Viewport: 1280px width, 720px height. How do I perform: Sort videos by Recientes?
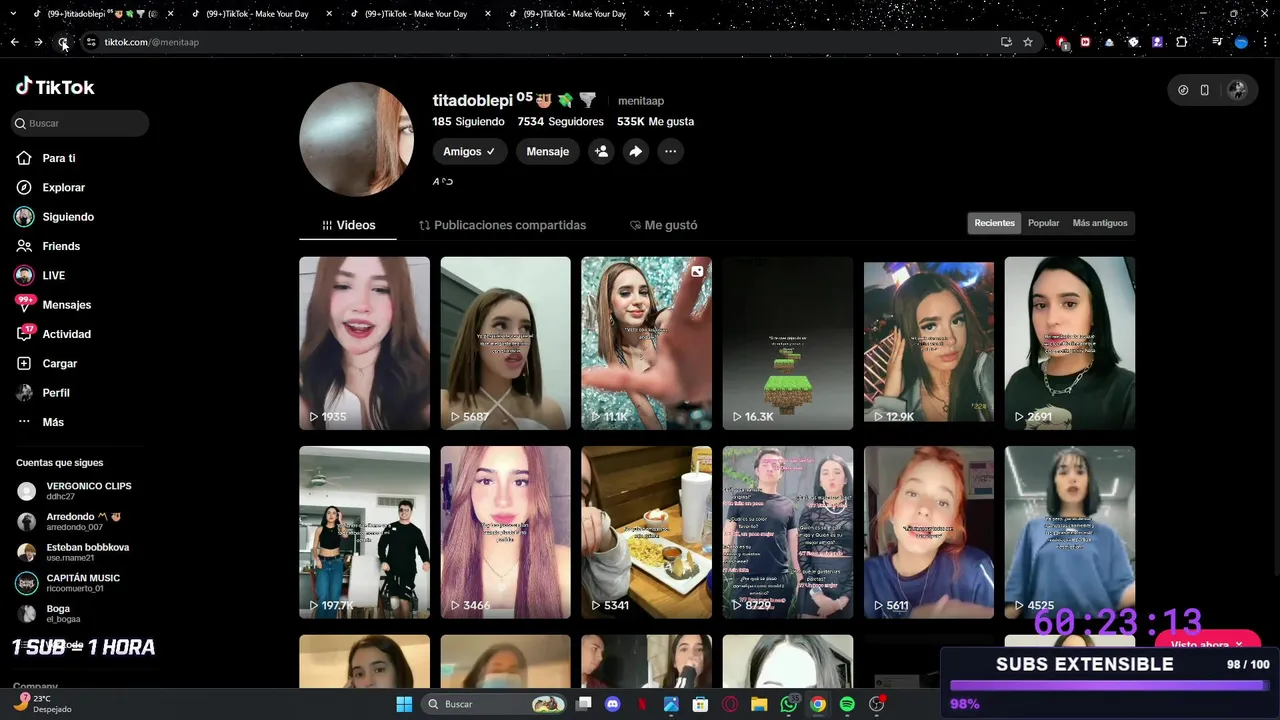[994, 223]
